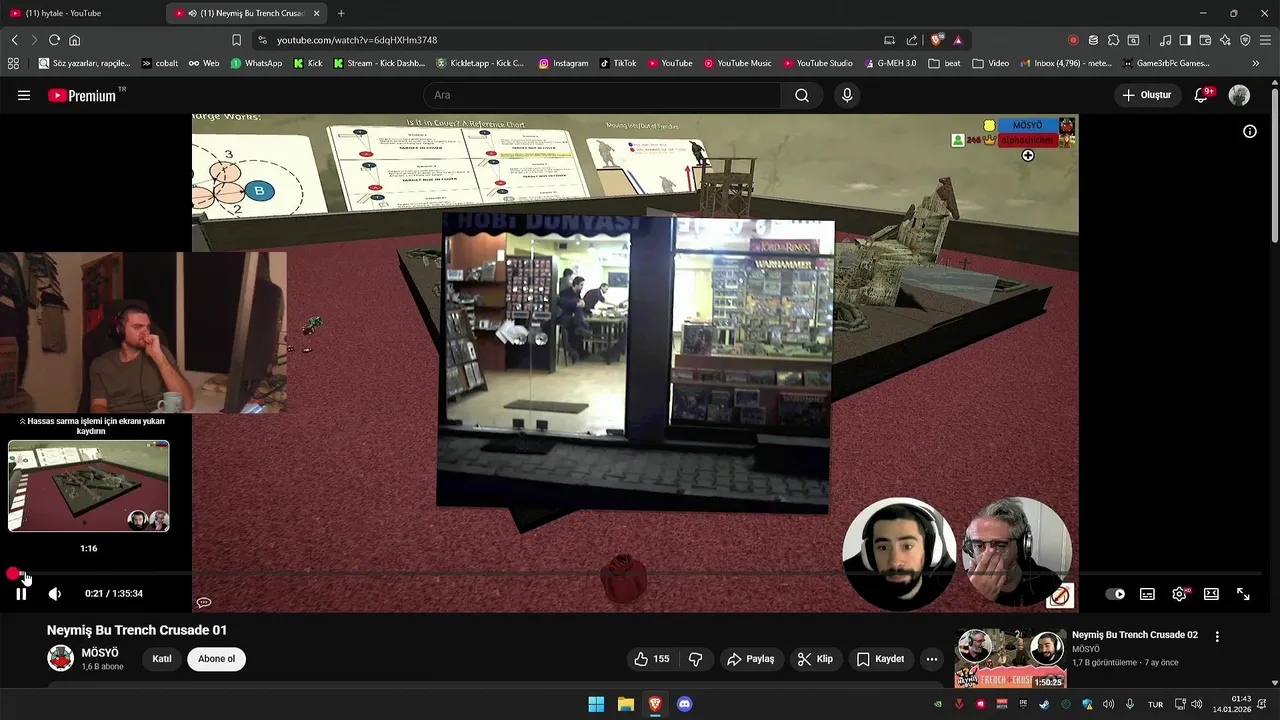This screenshot has width=1280, height=720.
Task: Open chapters icon at player bottom-left
Action: coord(204,602)
